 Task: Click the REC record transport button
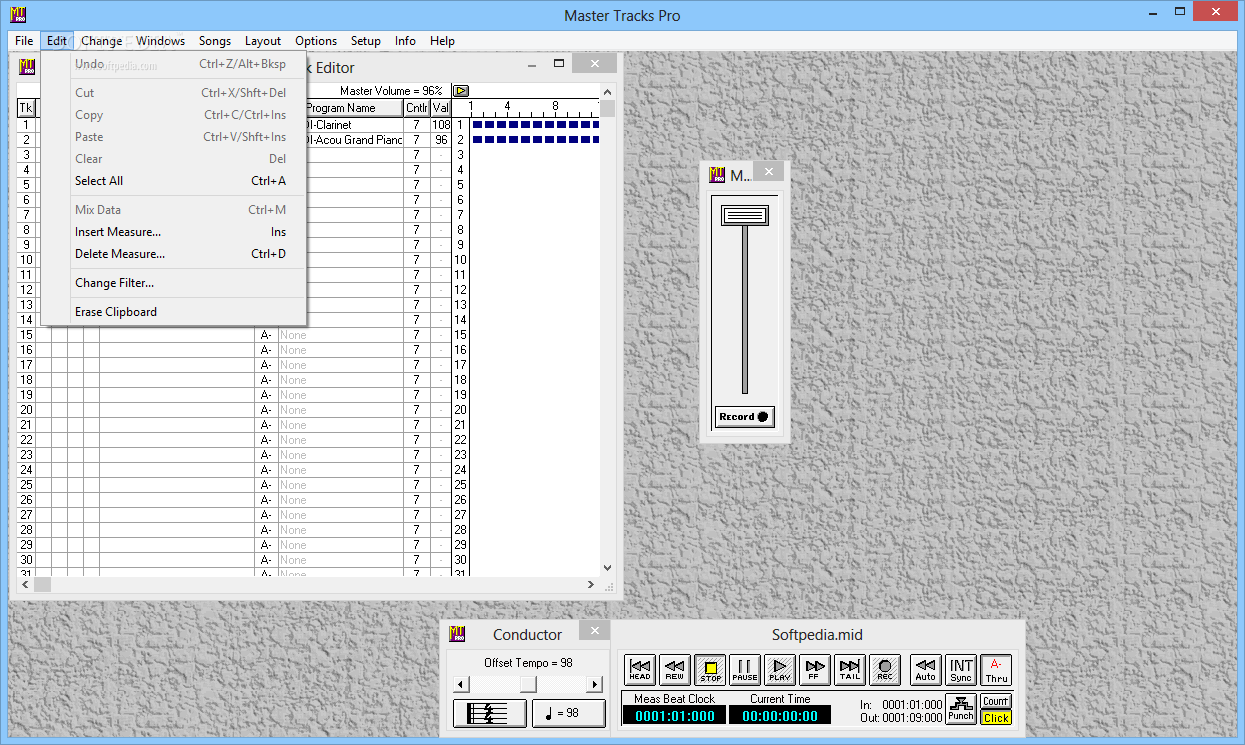885,669
